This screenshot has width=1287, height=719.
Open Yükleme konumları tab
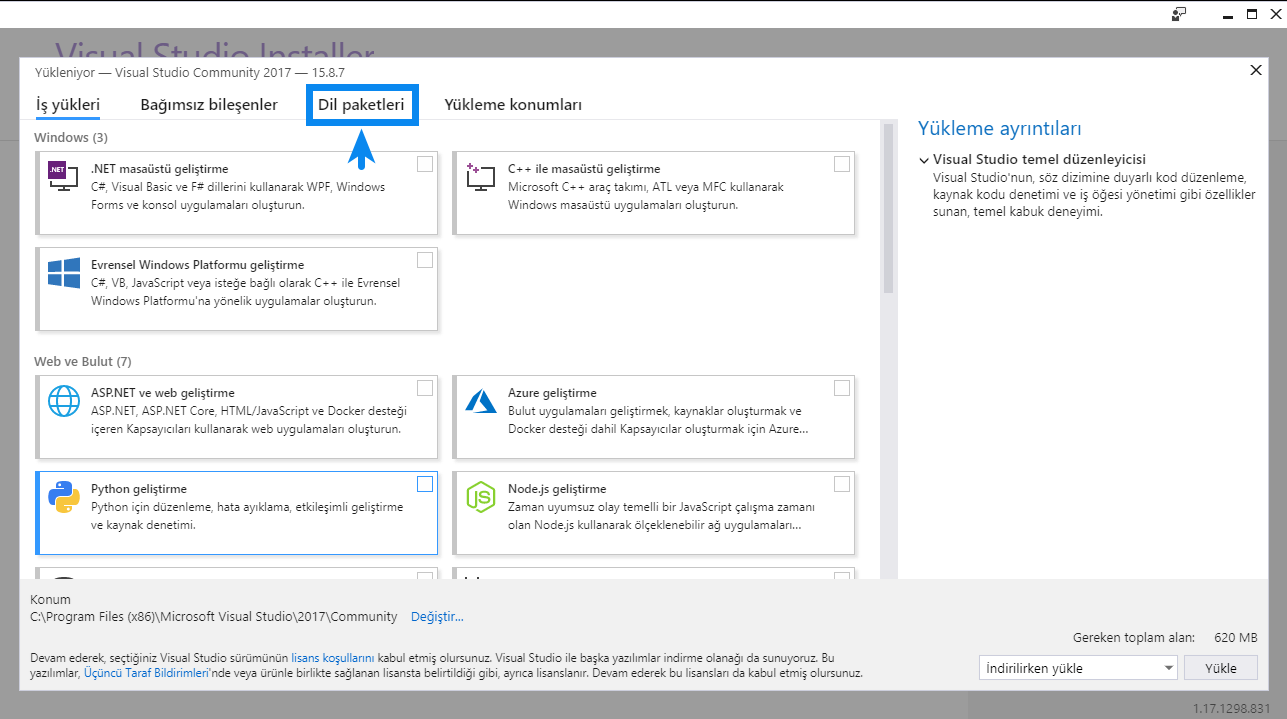[x=513, y=104]
